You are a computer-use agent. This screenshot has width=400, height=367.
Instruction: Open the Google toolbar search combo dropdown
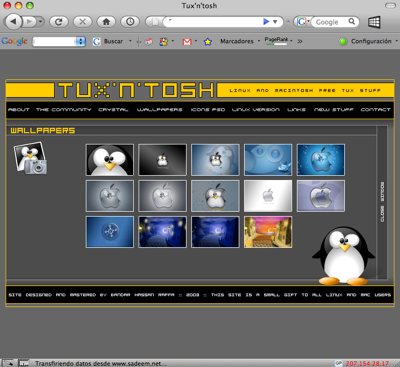80,42
